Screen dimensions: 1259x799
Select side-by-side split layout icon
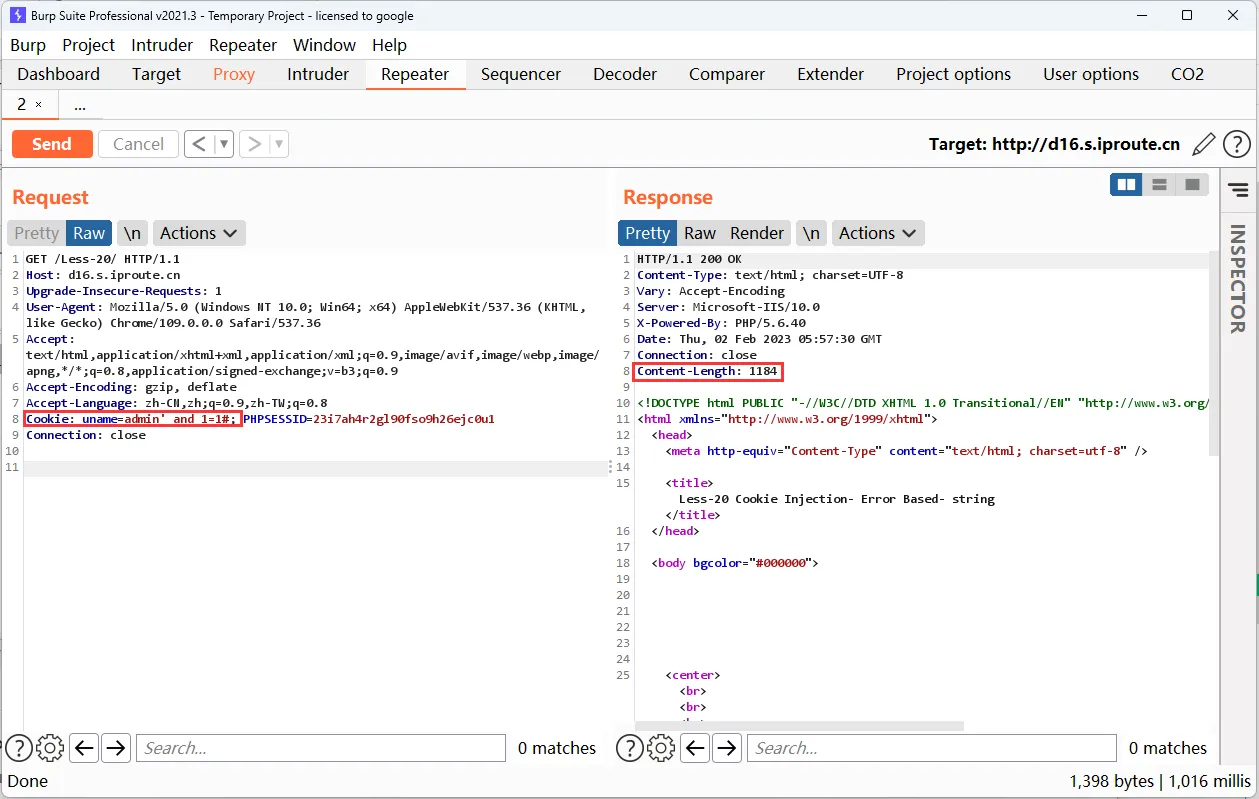point(1126,185)
